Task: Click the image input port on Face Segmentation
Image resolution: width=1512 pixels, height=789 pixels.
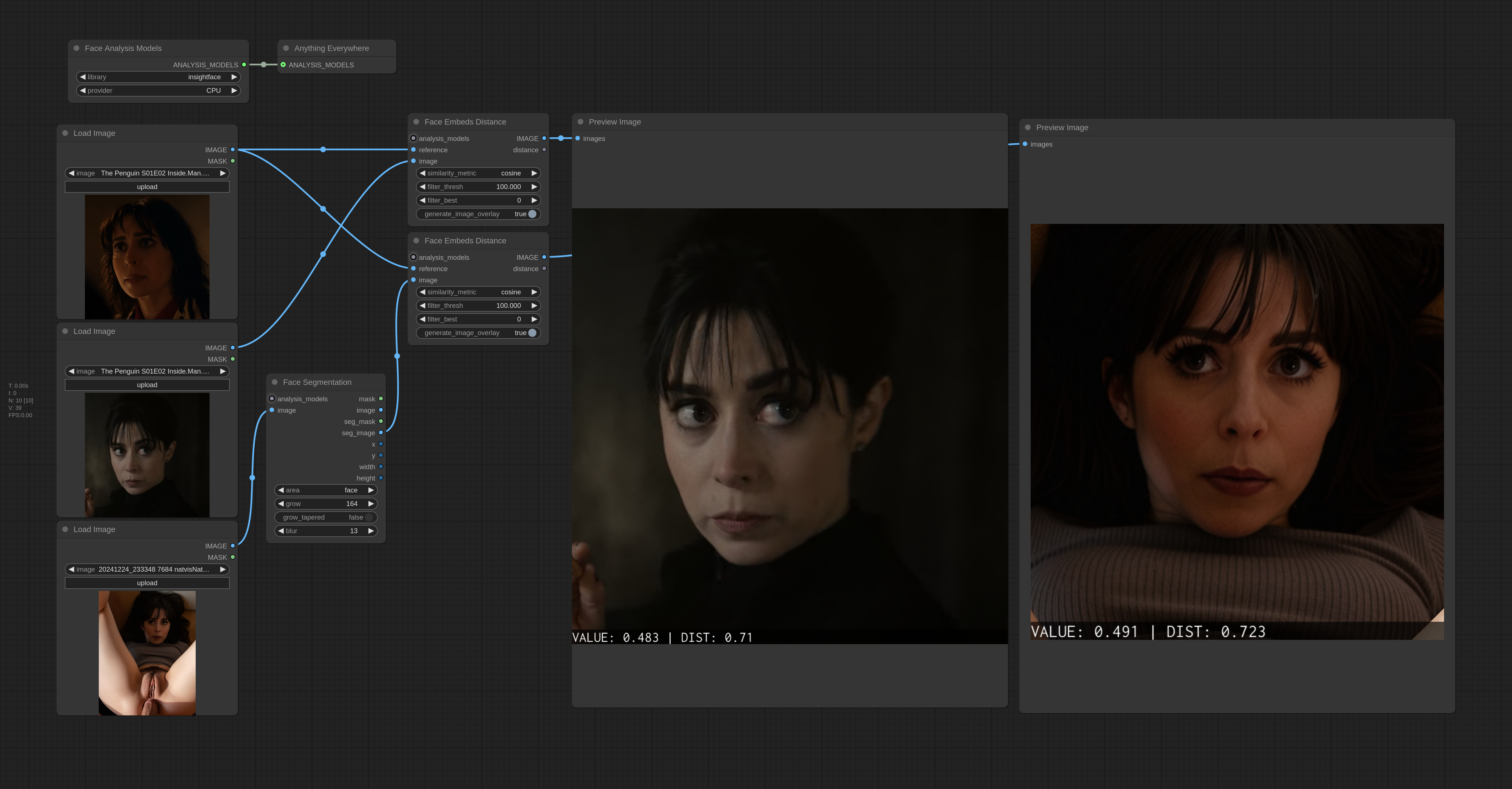Action: click(x=272, y=410)
